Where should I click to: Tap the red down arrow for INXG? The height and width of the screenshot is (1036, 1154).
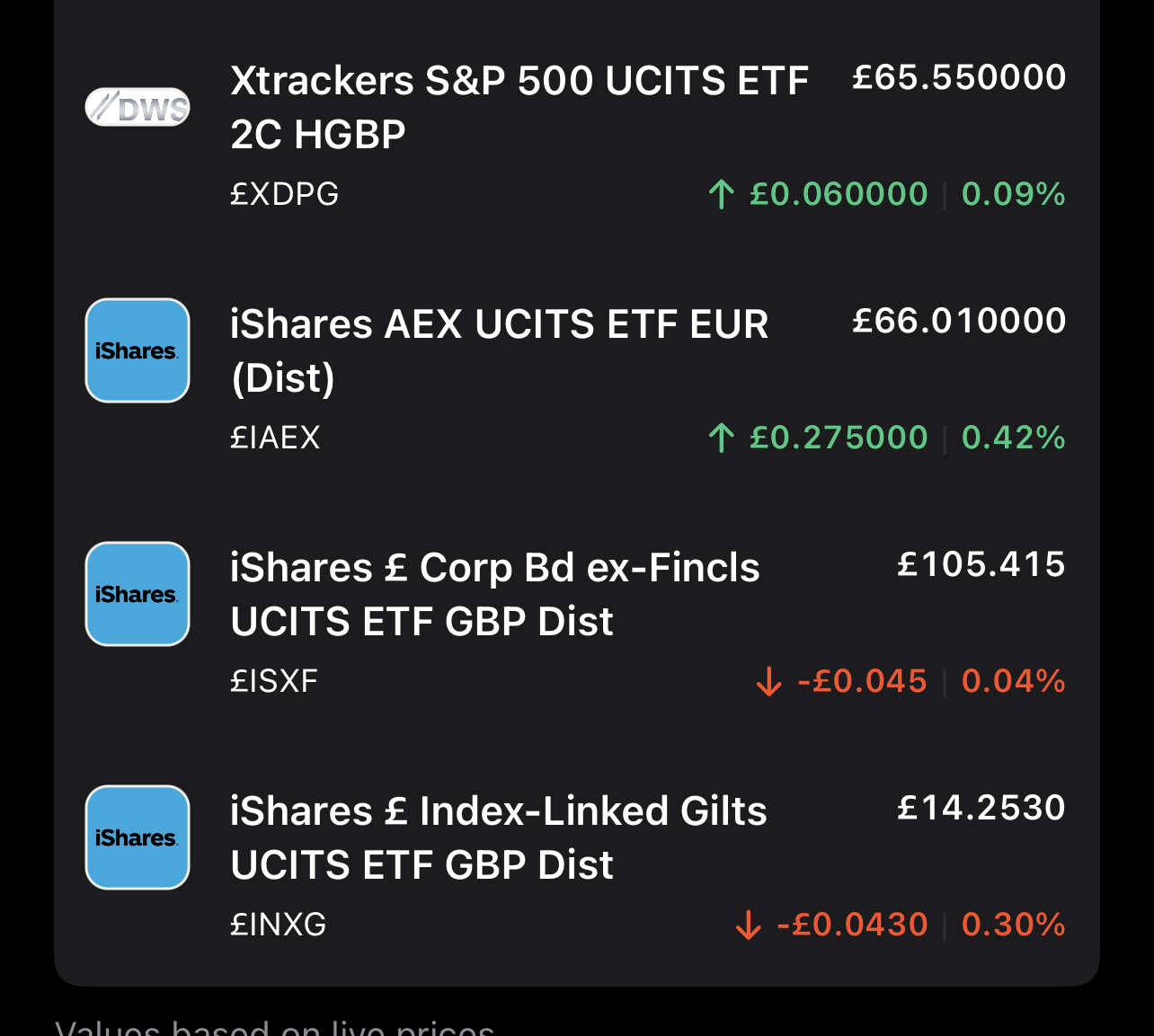[x=748, y=925]
